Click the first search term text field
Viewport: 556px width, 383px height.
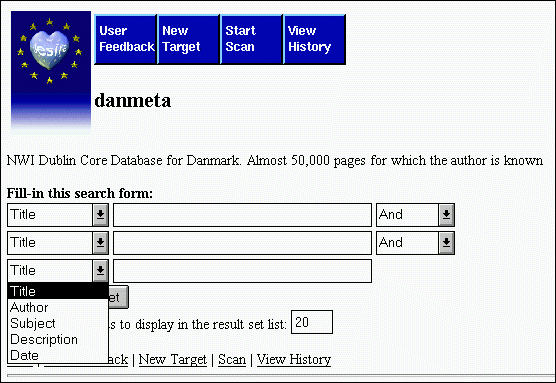coord(242,215)
